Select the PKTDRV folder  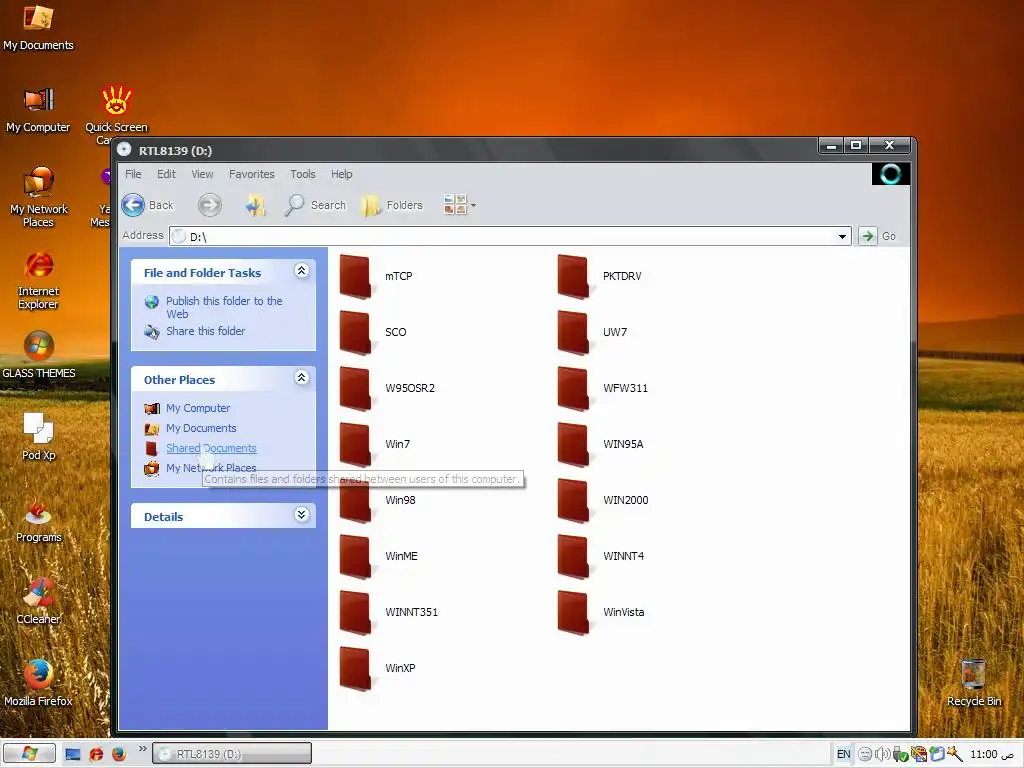(600, 277)
